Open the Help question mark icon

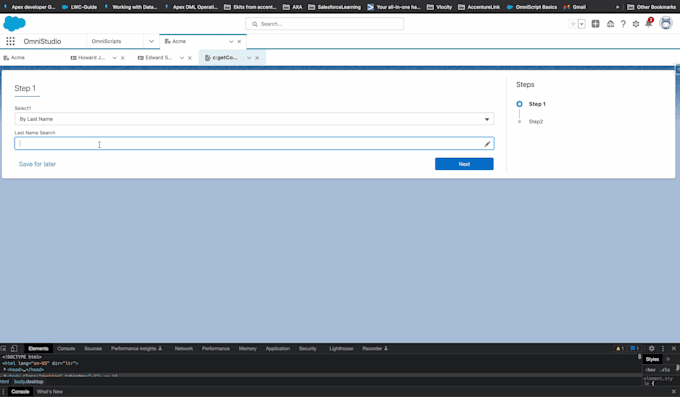(623, 24)
